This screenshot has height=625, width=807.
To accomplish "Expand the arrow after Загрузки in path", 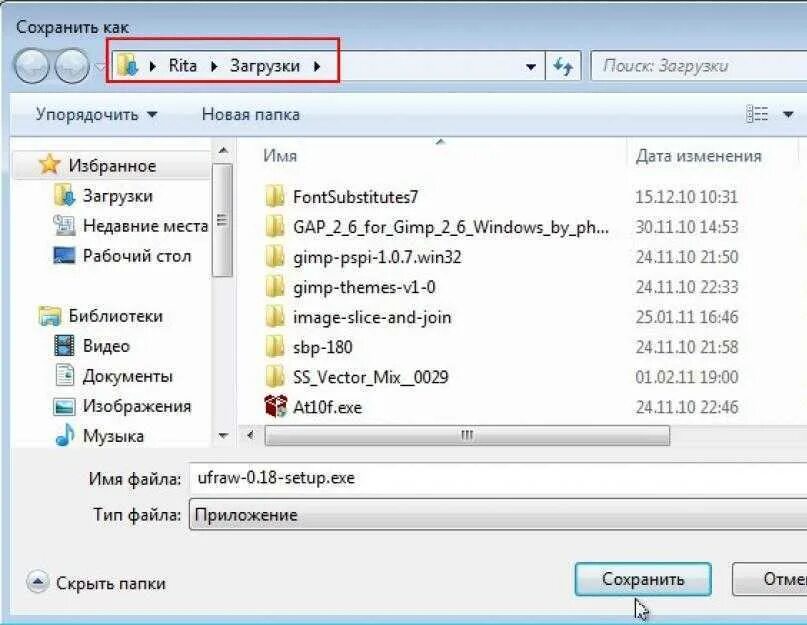I will [317, 66].
